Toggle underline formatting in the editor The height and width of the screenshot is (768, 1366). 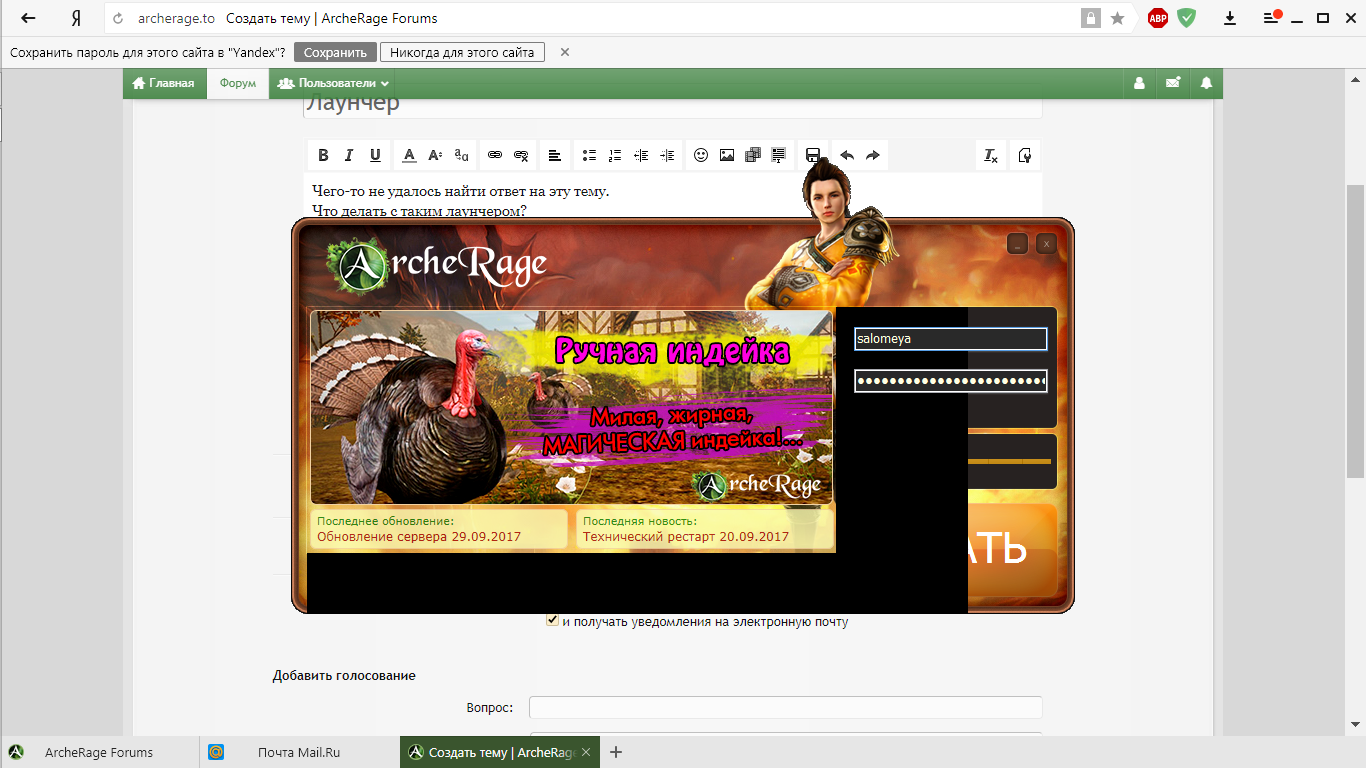tap(375, 155)
